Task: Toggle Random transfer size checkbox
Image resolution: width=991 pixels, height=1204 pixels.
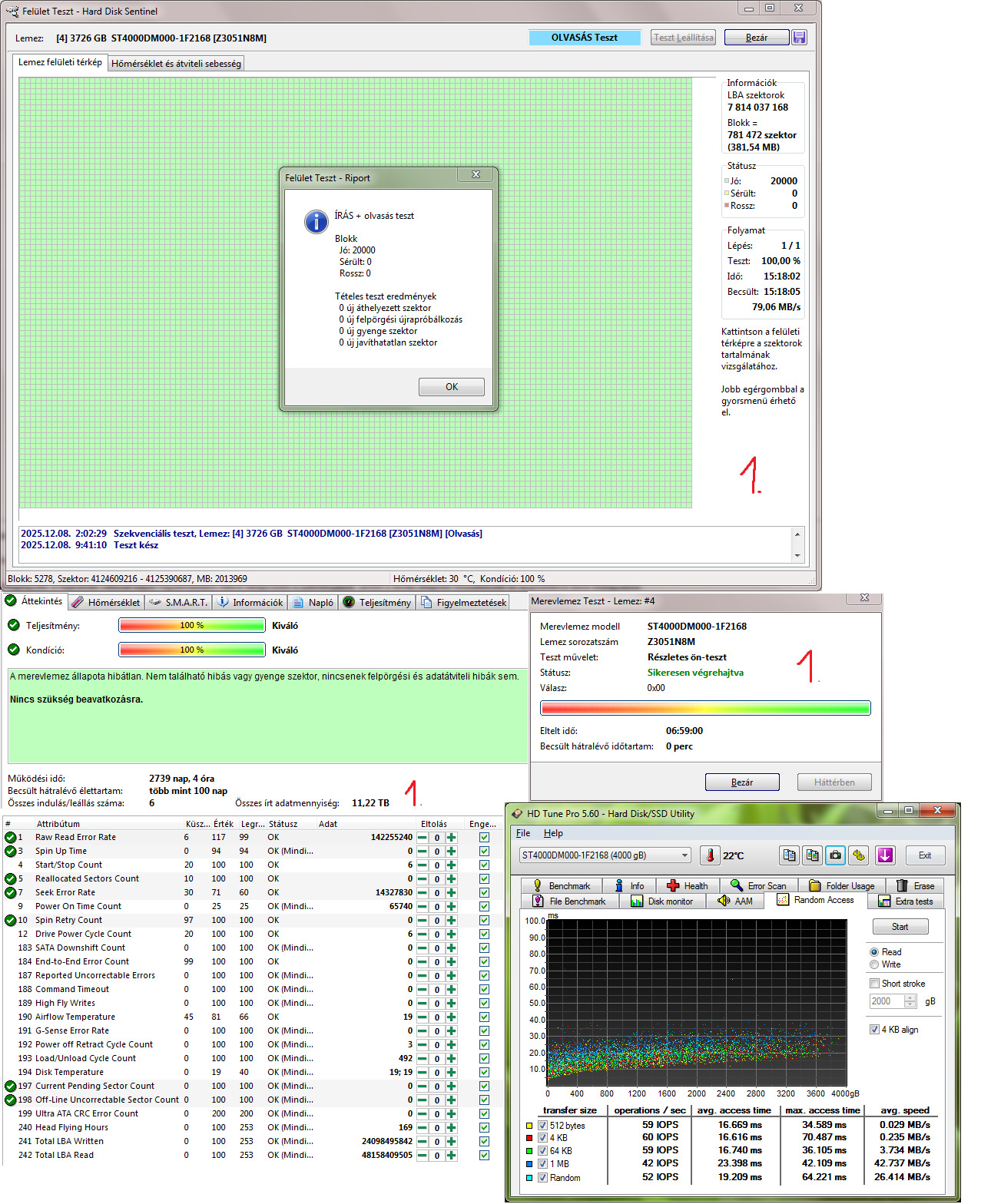Action: [542, 1178]
